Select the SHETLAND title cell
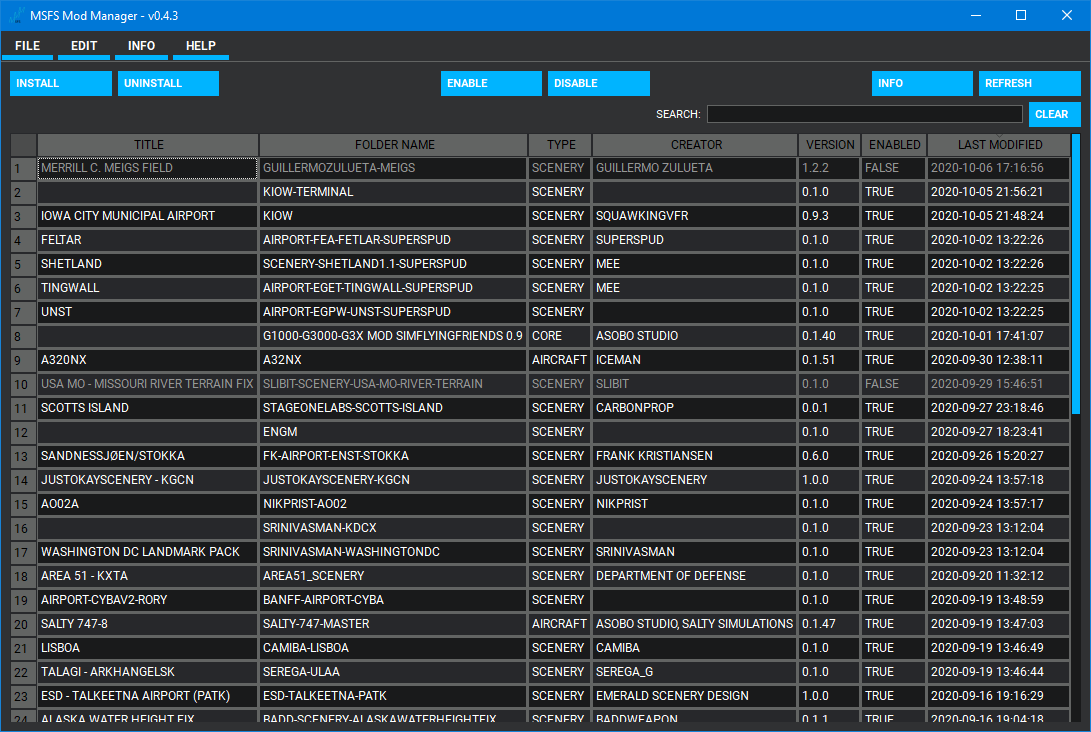 (148, 264)
